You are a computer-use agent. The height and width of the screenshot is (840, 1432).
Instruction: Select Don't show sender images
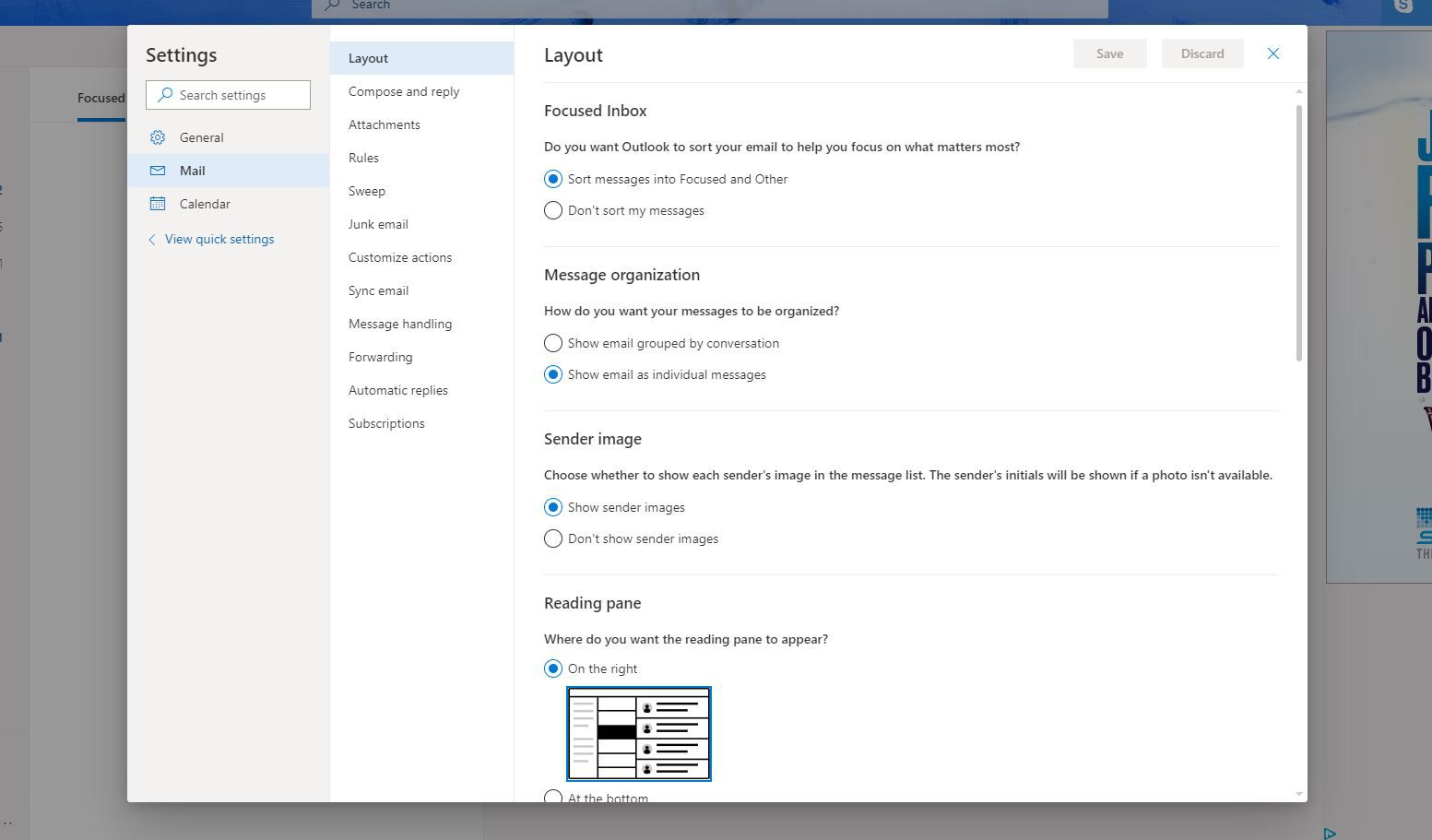point(553,538)
